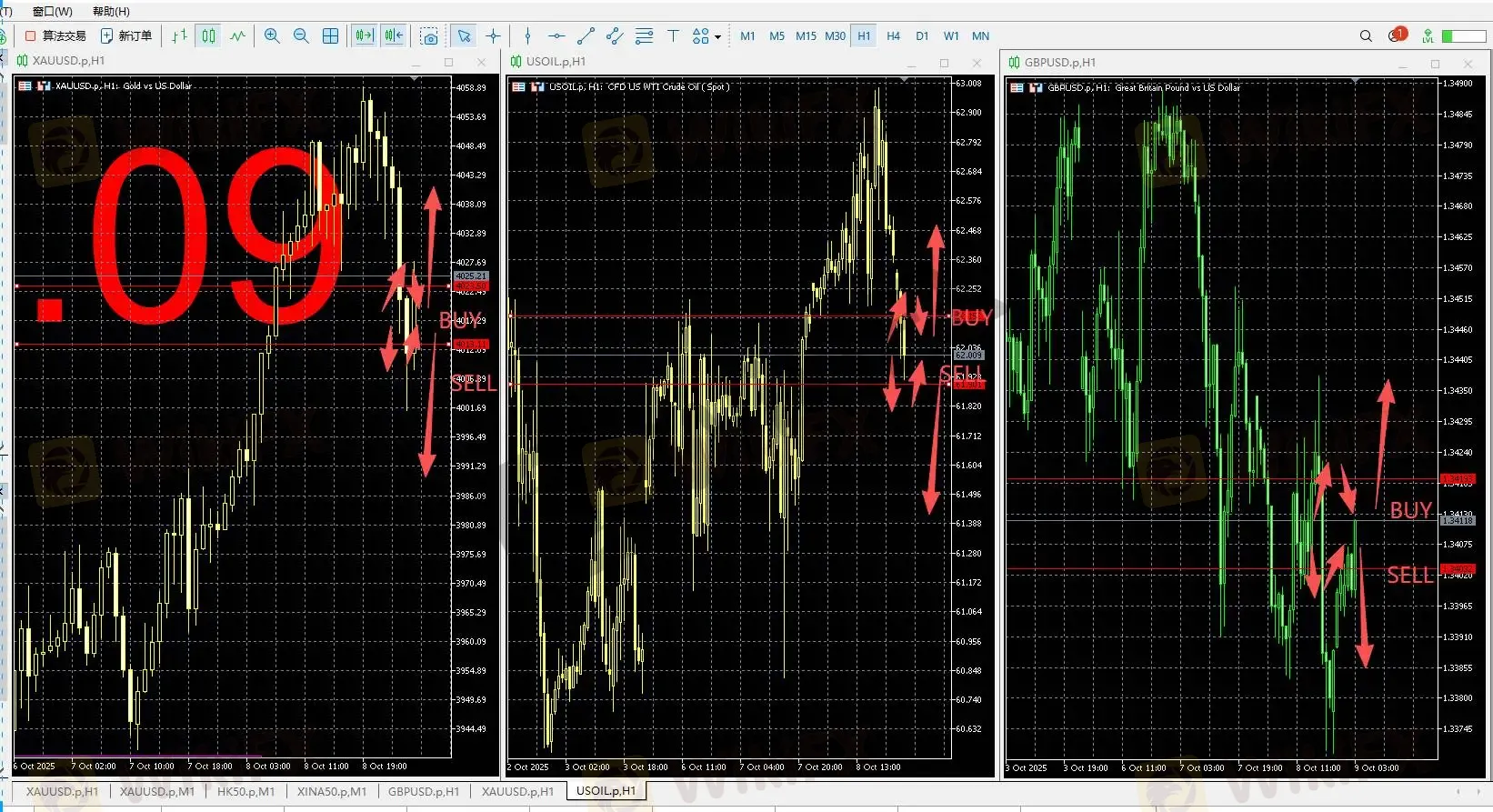Select the M30 timeframe
Viewport: 1493px width, 812px height.
(835, 36)
